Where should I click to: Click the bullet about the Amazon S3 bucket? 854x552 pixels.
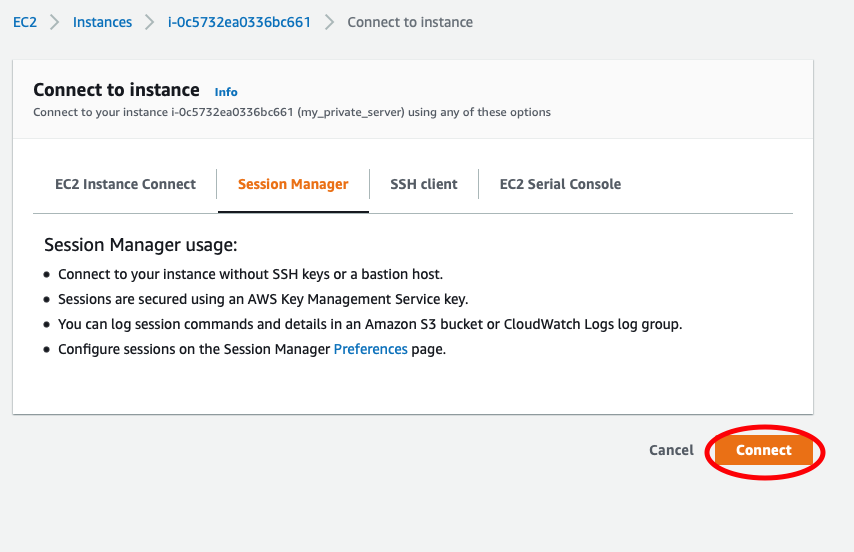(370, 324)
